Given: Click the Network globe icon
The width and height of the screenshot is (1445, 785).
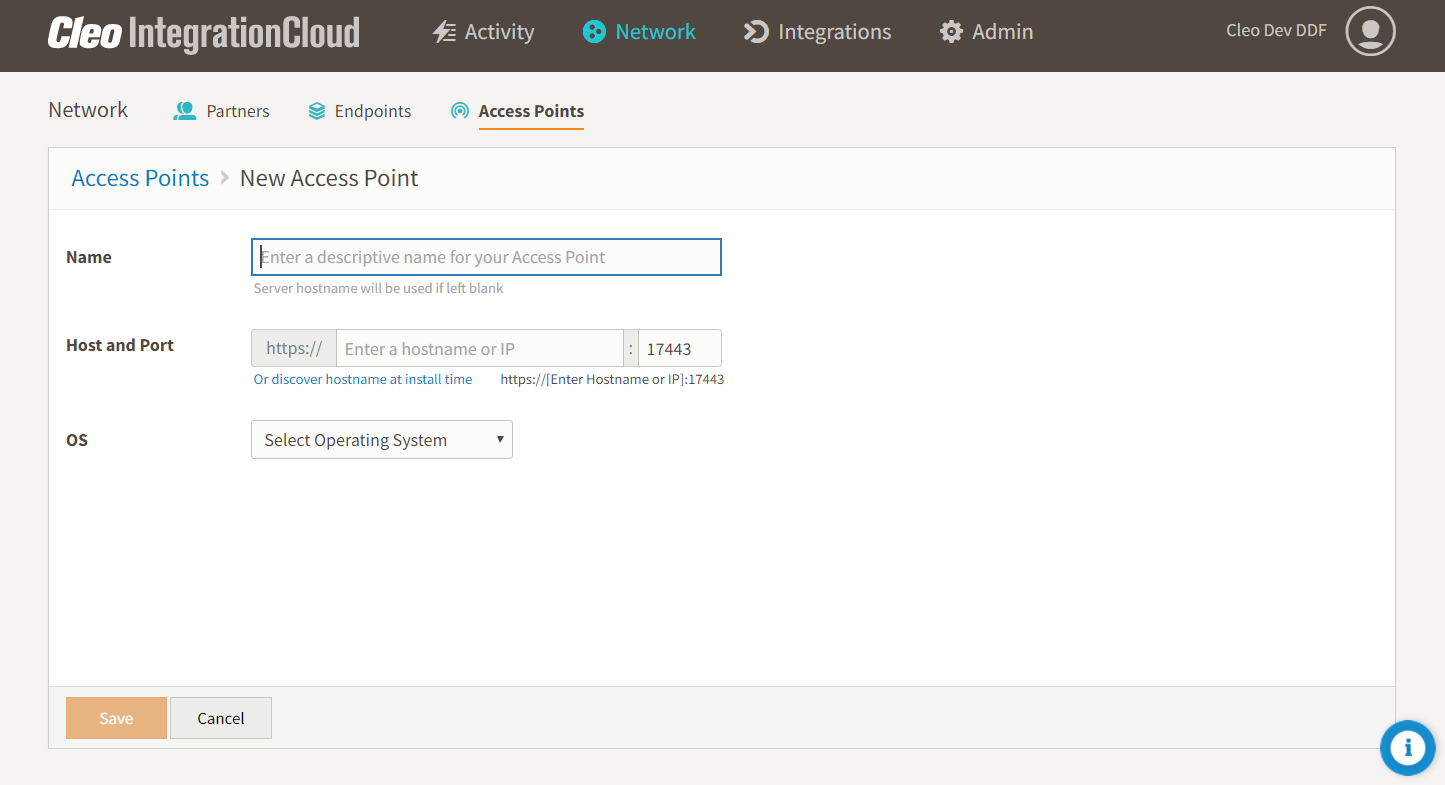Looking at the screenshot, I should [x=594, y=32].
